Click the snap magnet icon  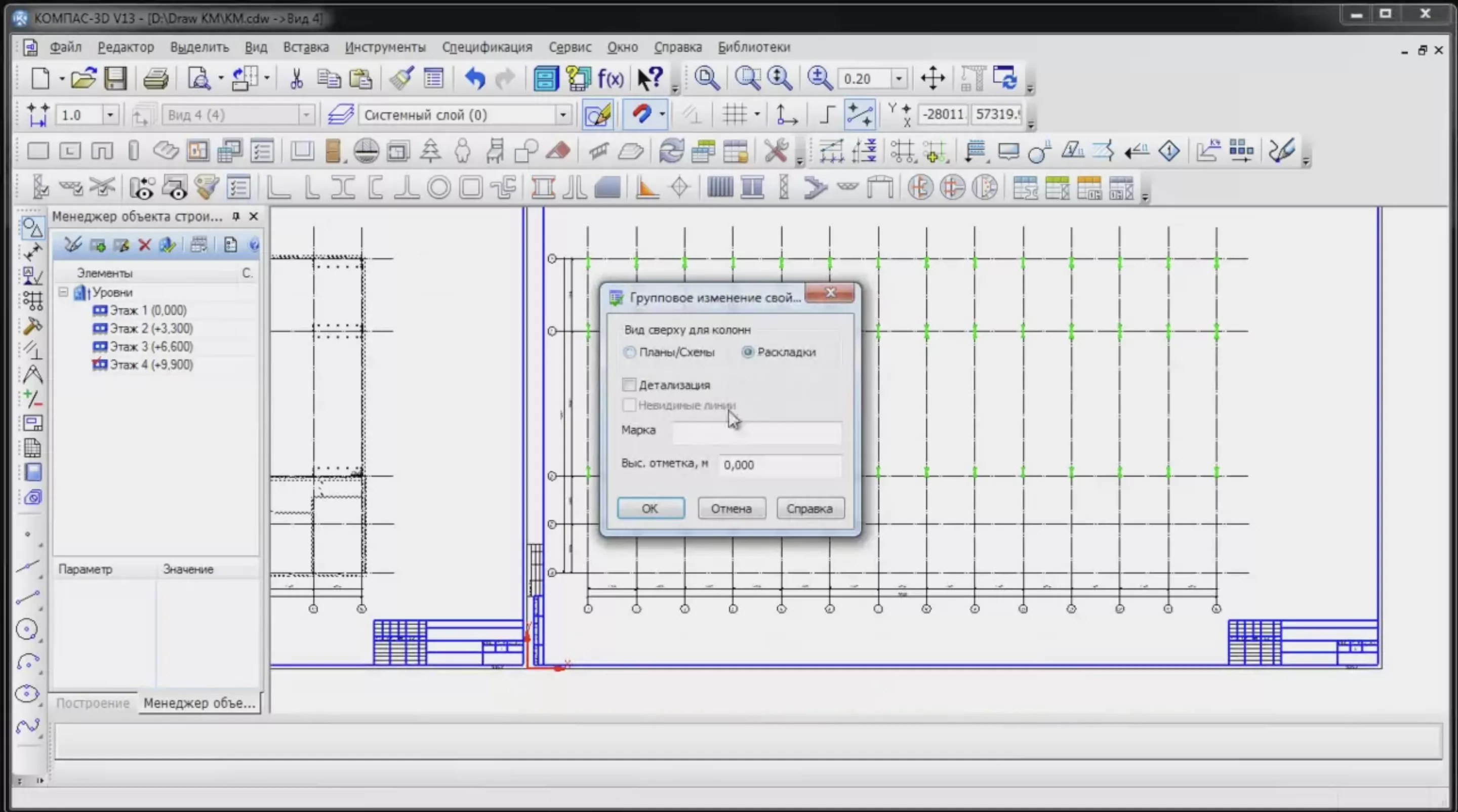point(641,114)
